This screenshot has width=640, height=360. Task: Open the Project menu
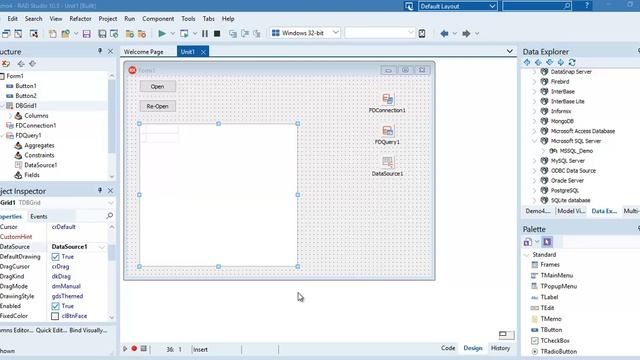(108, 19)
